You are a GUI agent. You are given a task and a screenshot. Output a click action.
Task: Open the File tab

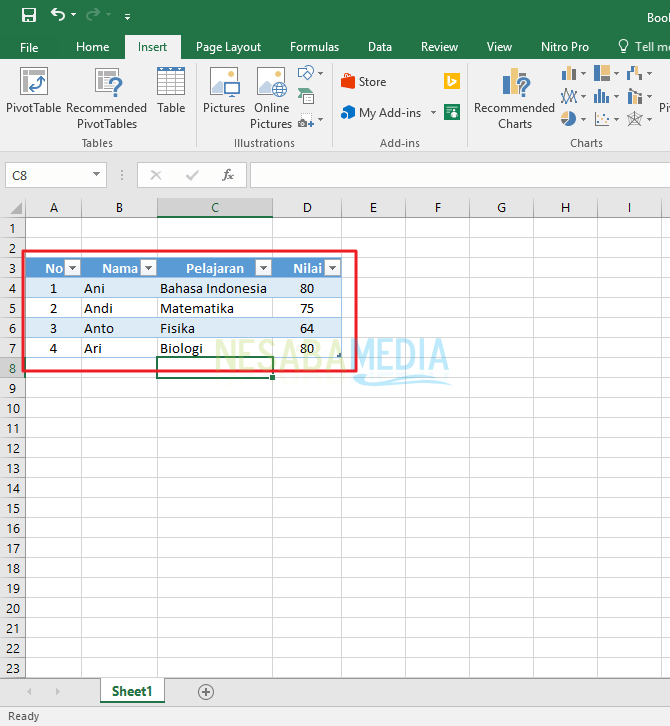(29, 47)
